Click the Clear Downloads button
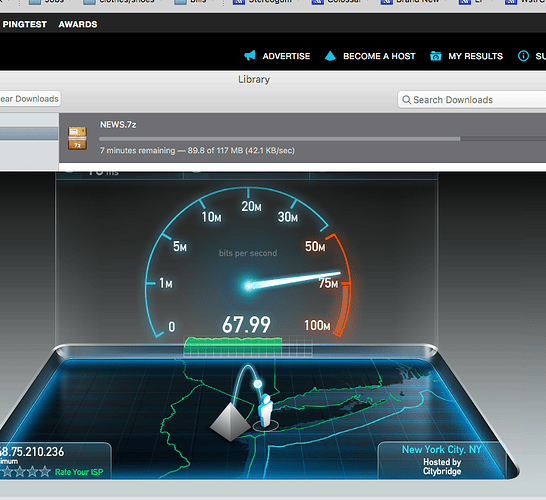 point(30,99)
